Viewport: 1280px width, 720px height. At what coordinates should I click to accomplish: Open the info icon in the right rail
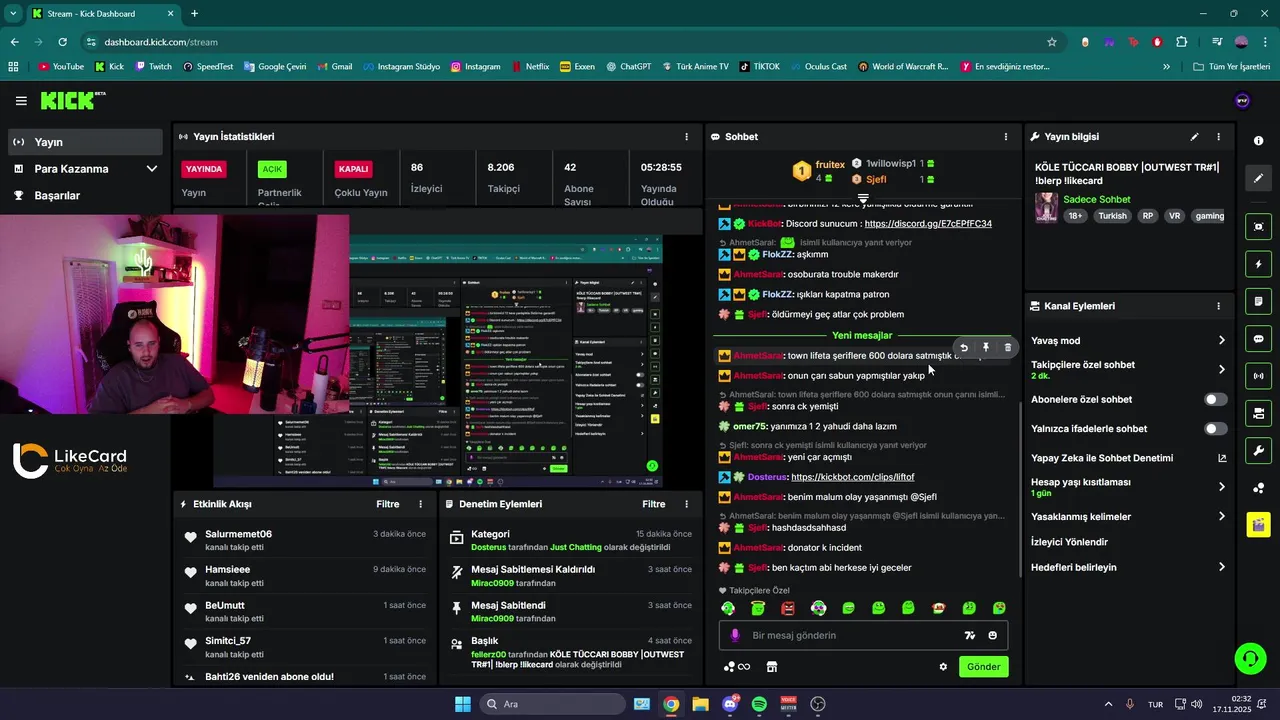click(1259, 141)
